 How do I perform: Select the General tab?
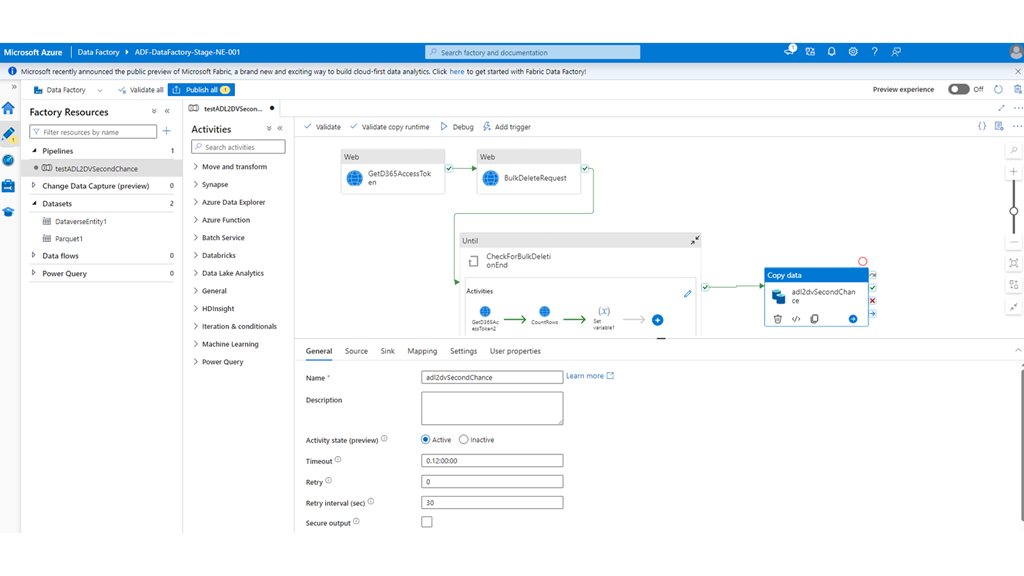[319, 351]
